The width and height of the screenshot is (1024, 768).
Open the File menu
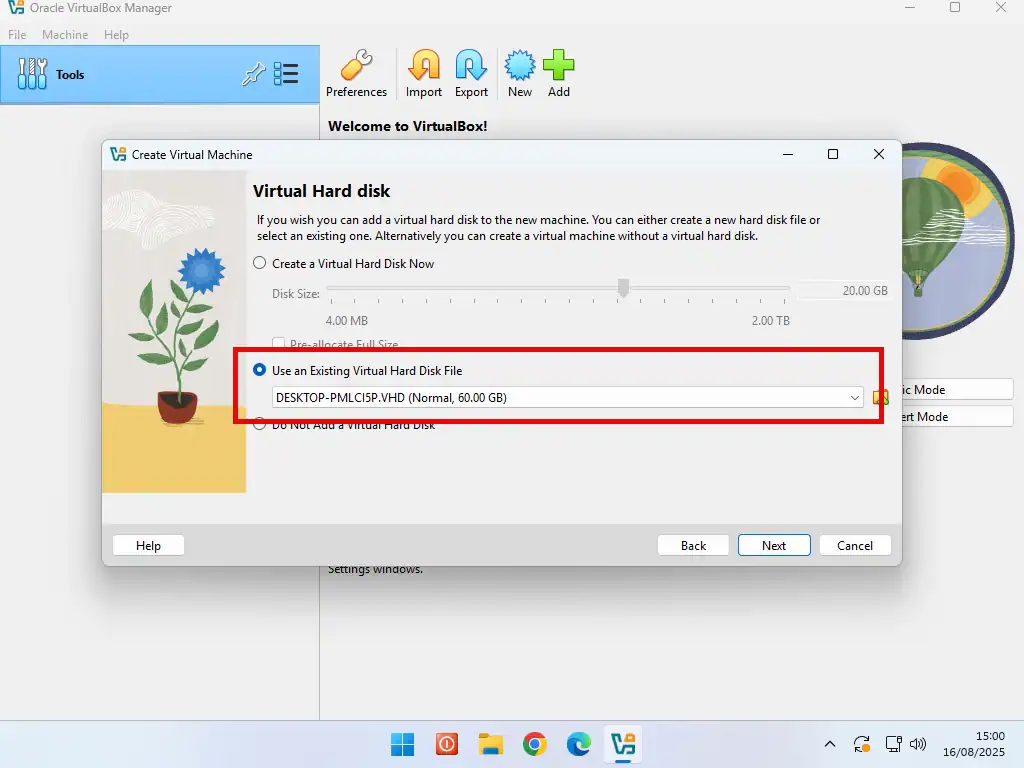click(x=17, y=35)
